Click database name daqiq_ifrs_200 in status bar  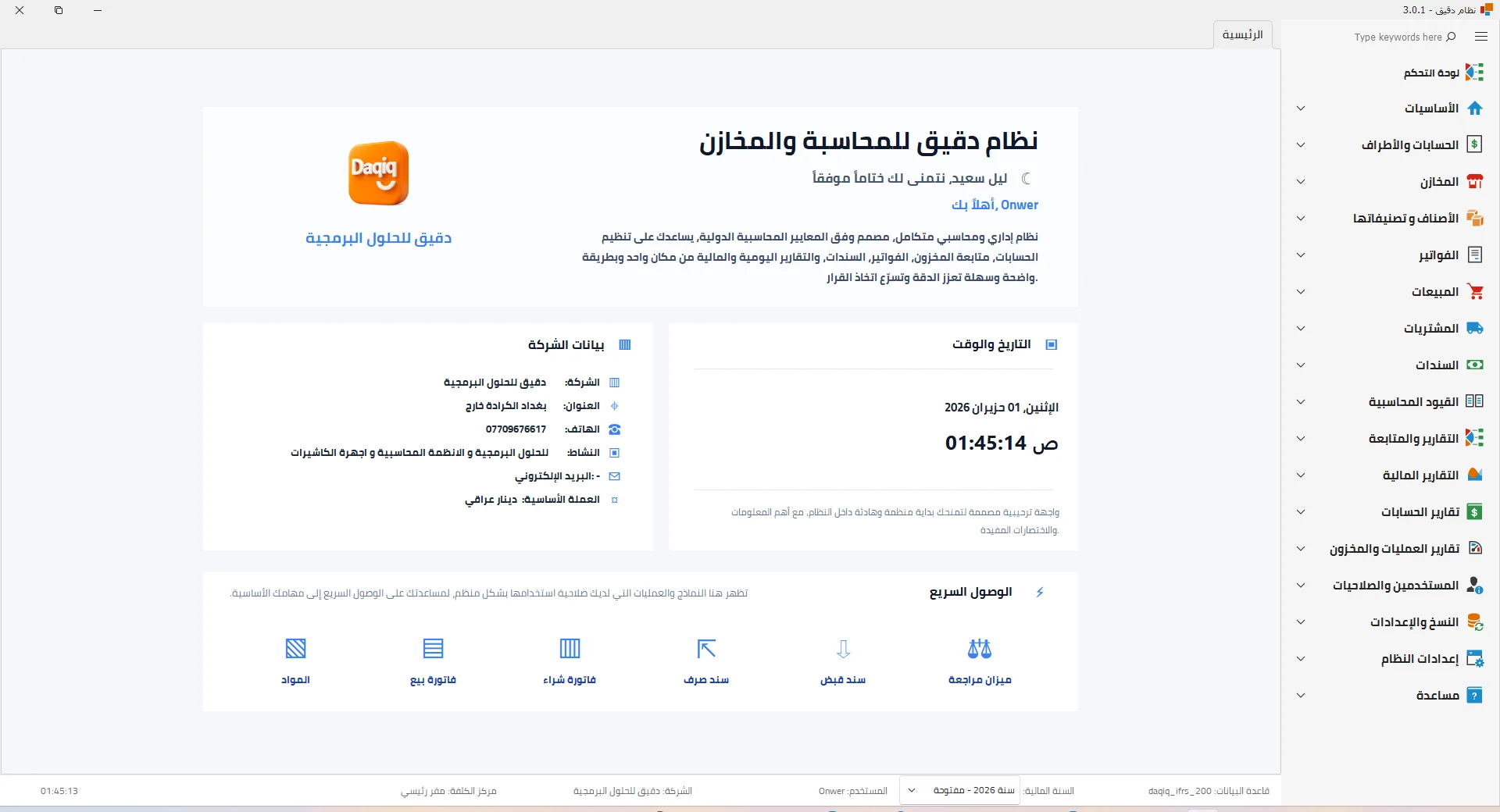[x=1180, y=791]
